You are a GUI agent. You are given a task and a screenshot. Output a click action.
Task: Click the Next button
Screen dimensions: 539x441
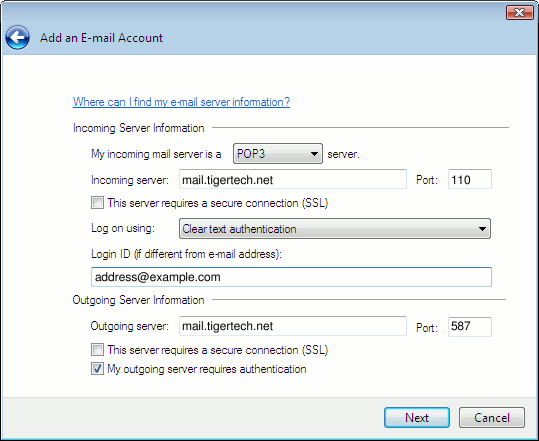pos(417,418)
